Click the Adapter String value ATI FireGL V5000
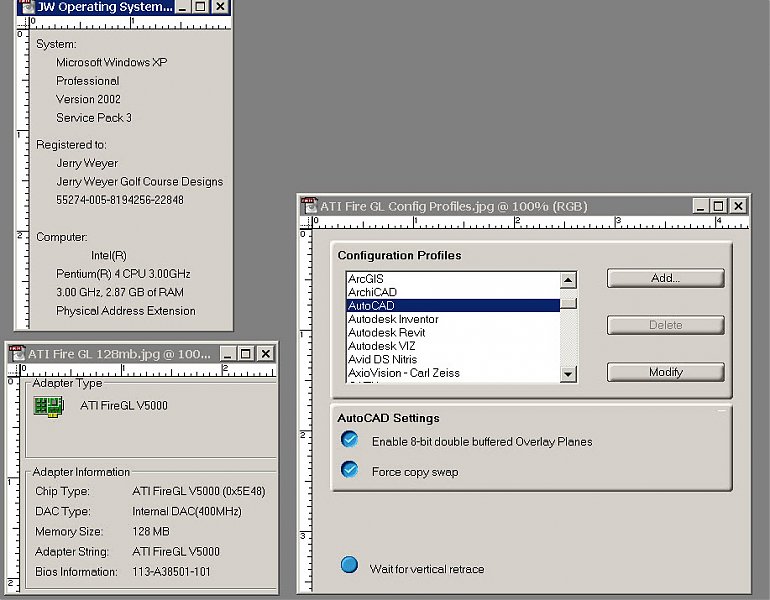 point(176,552)
